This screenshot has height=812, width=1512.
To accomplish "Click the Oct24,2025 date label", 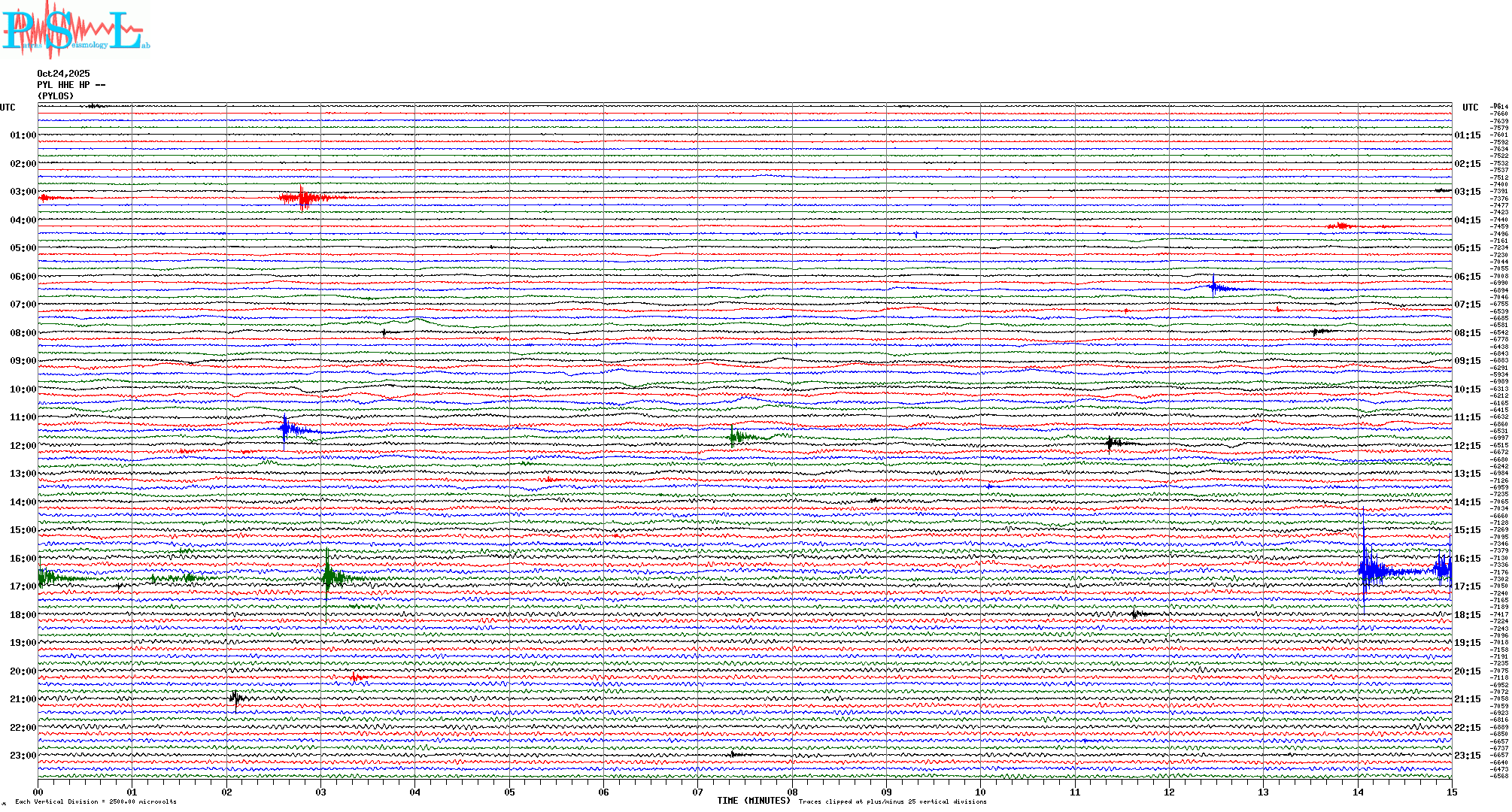I will point(63,74).
